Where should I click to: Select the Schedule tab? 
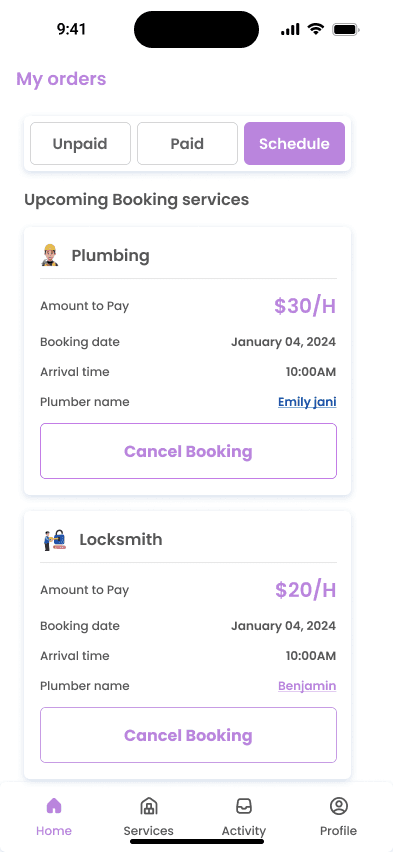pyautogui.click(x=294, y=143)
